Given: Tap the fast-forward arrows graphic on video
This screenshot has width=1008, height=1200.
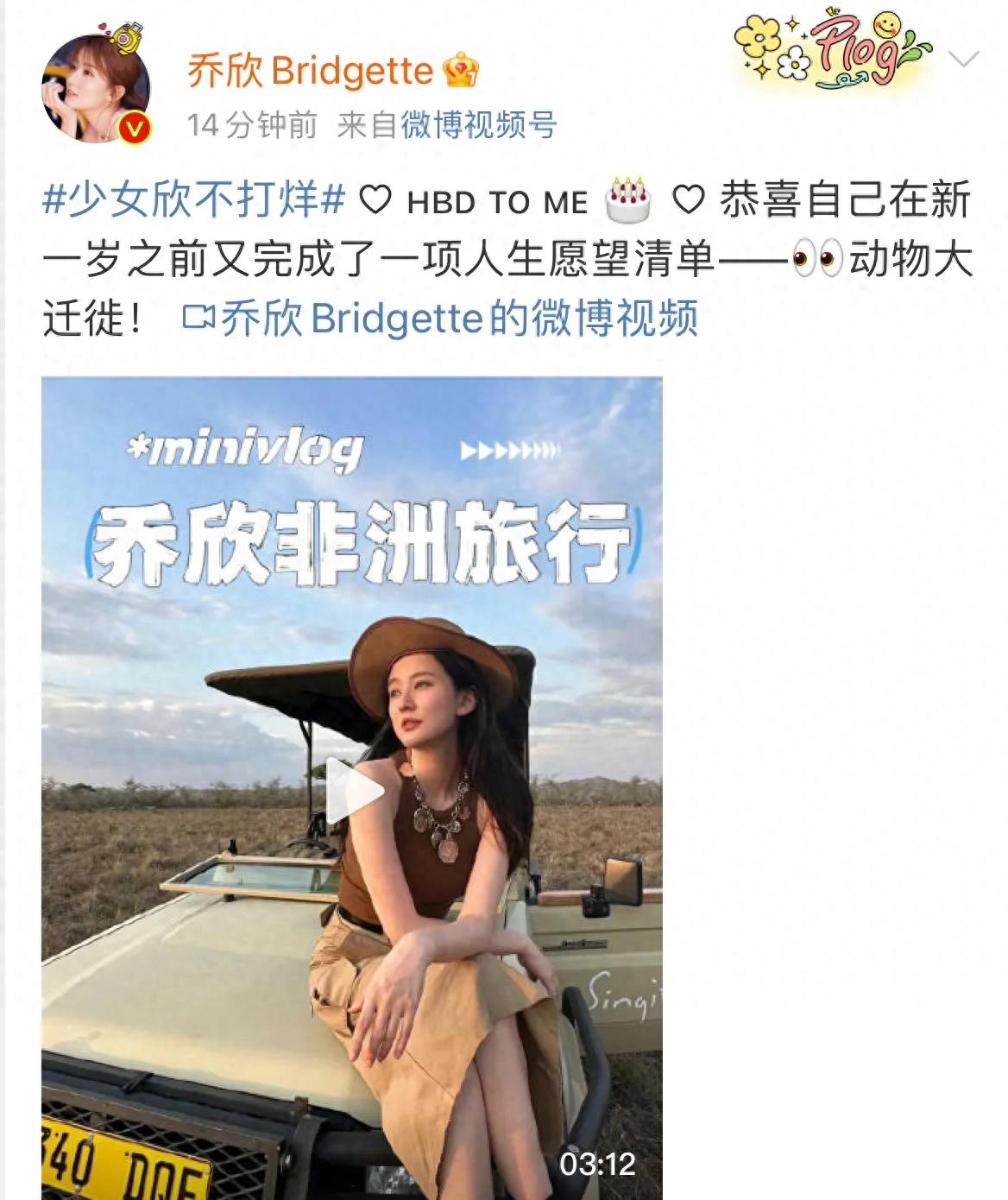Looking at the screenshot, I should click(x=510, y=451).
